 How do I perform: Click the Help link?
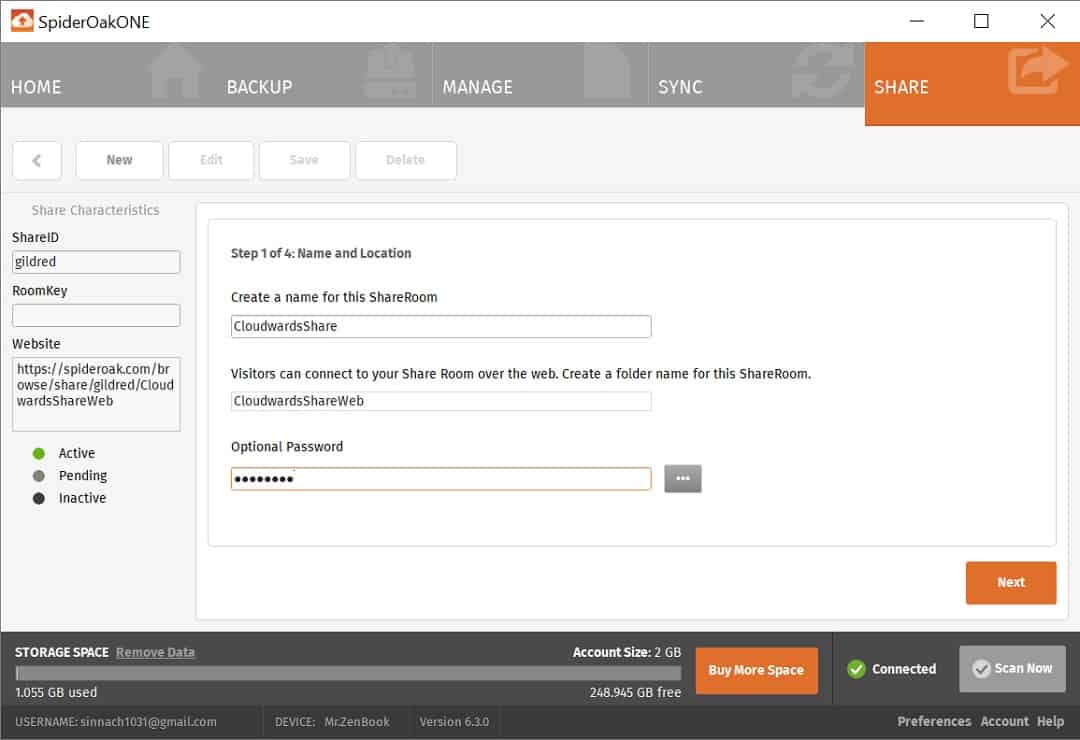tap(1050, 721)
